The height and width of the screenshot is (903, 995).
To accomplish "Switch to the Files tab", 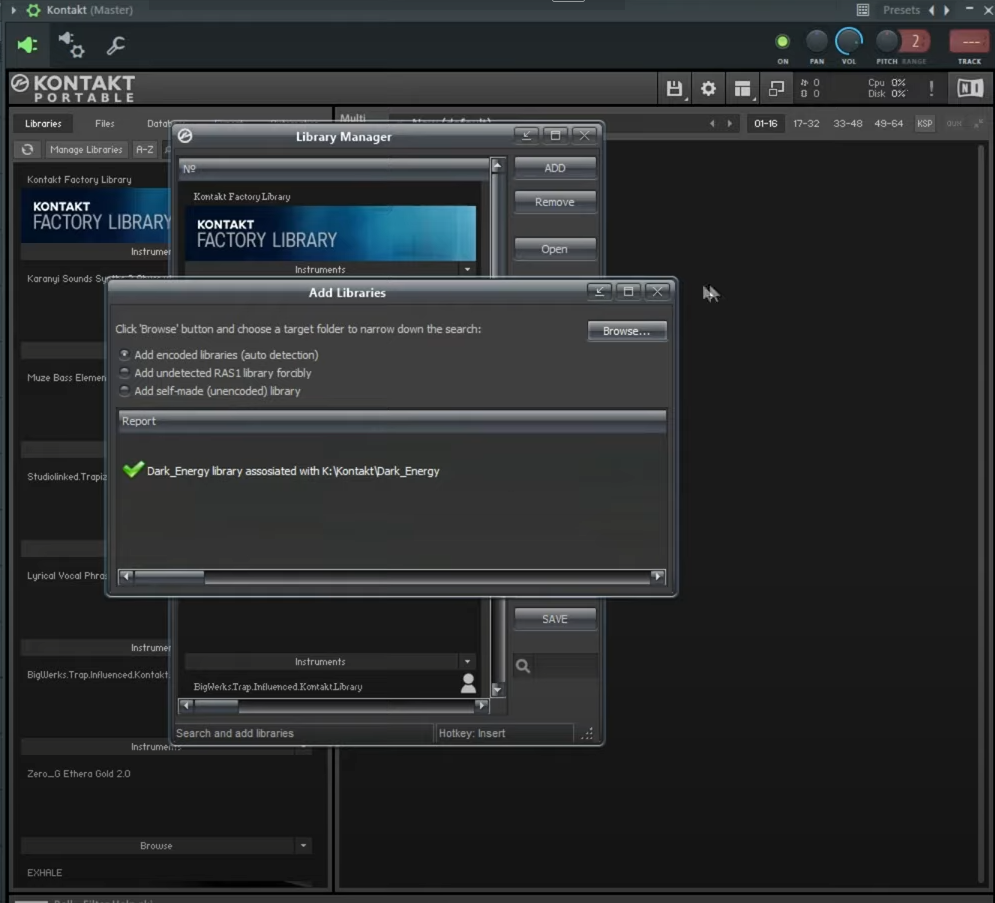I will point(105,124).
